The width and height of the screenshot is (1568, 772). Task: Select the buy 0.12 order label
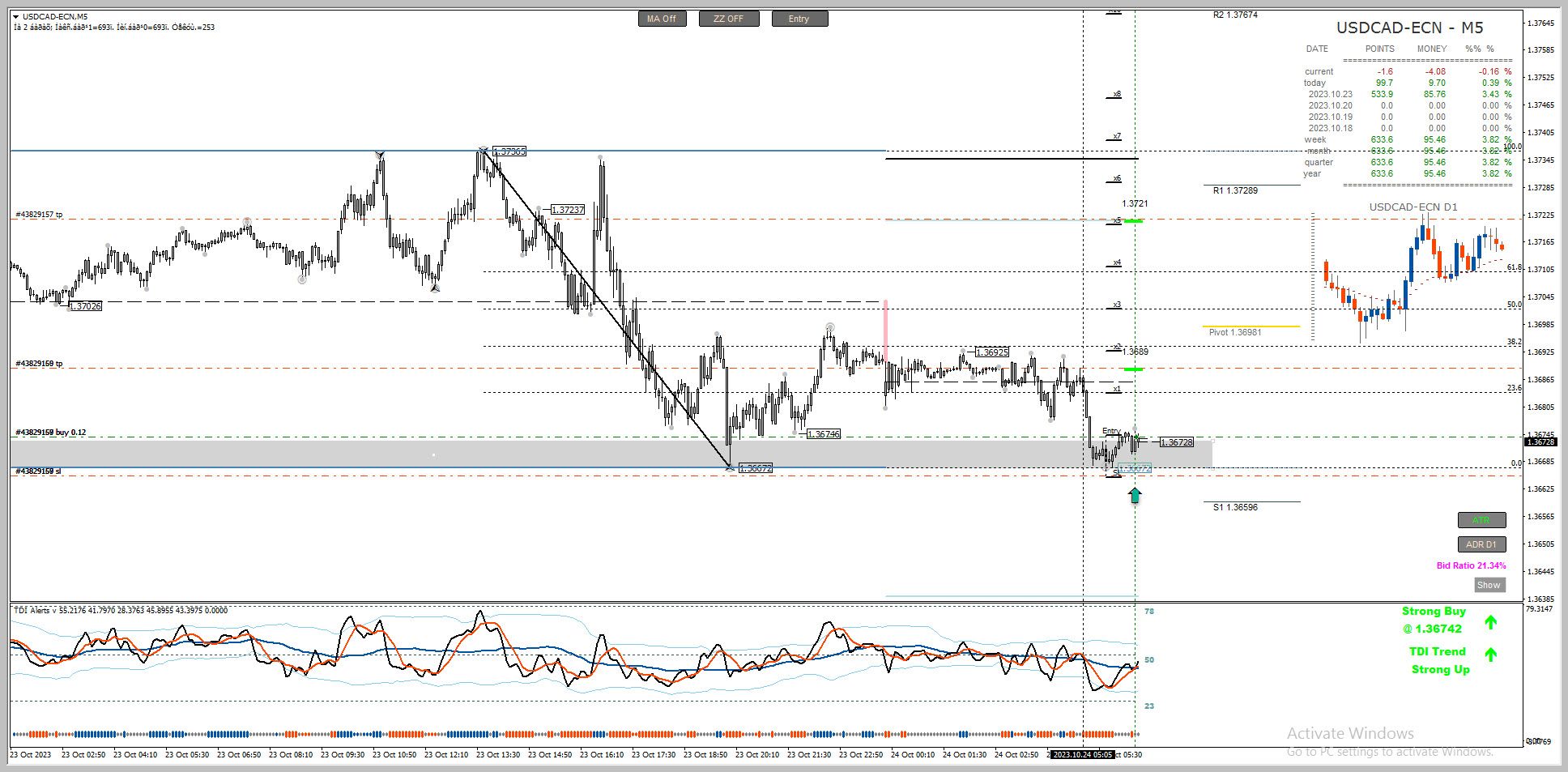pos(50,433)
